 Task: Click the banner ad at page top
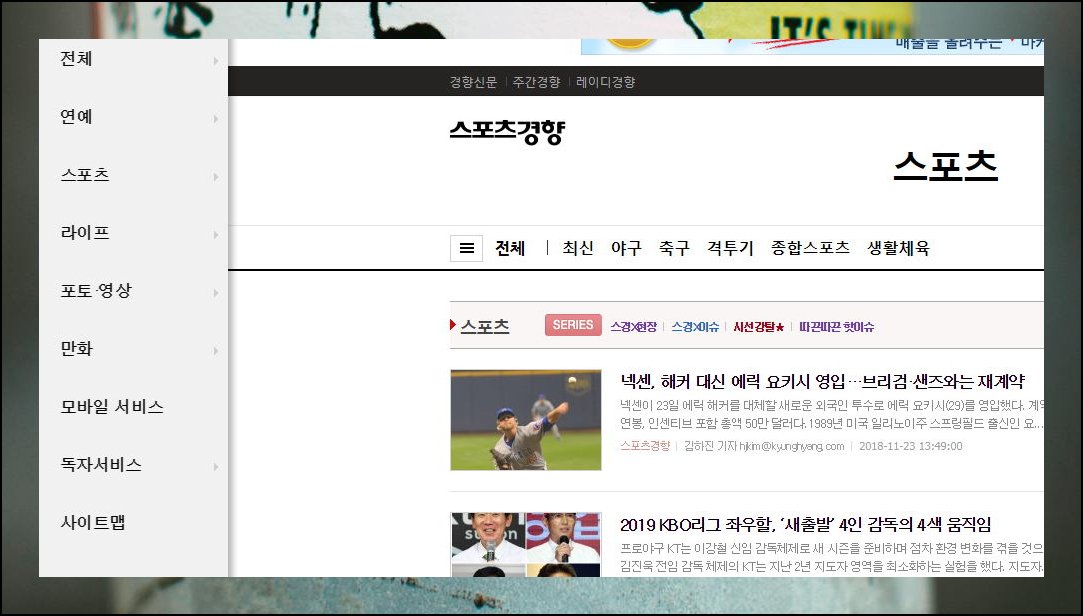[x=812, y=46]
